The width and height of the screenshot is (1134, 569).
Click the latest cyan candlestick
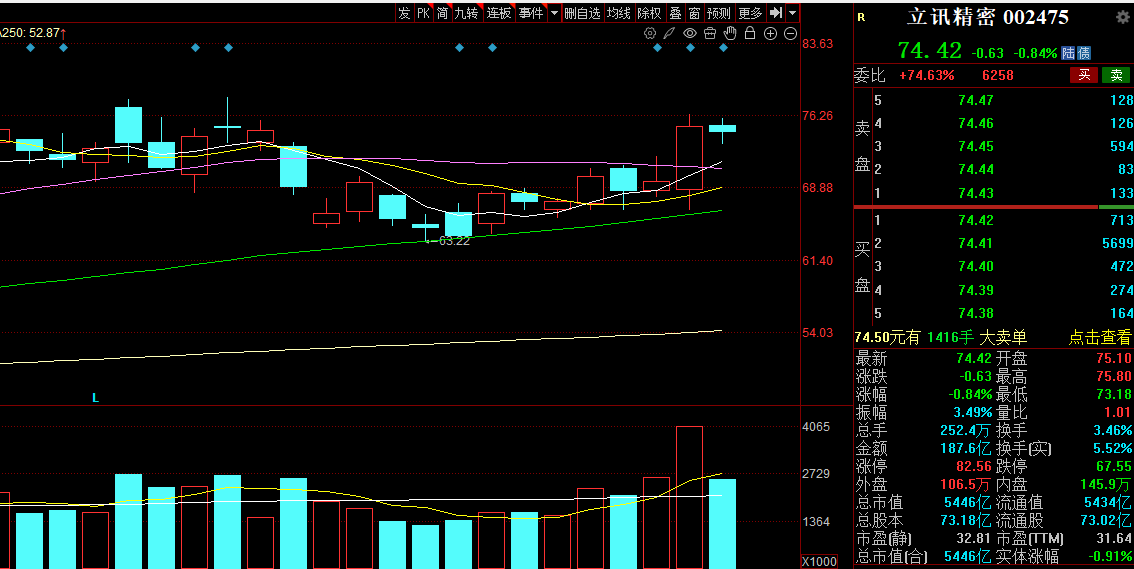click(722, 128)
